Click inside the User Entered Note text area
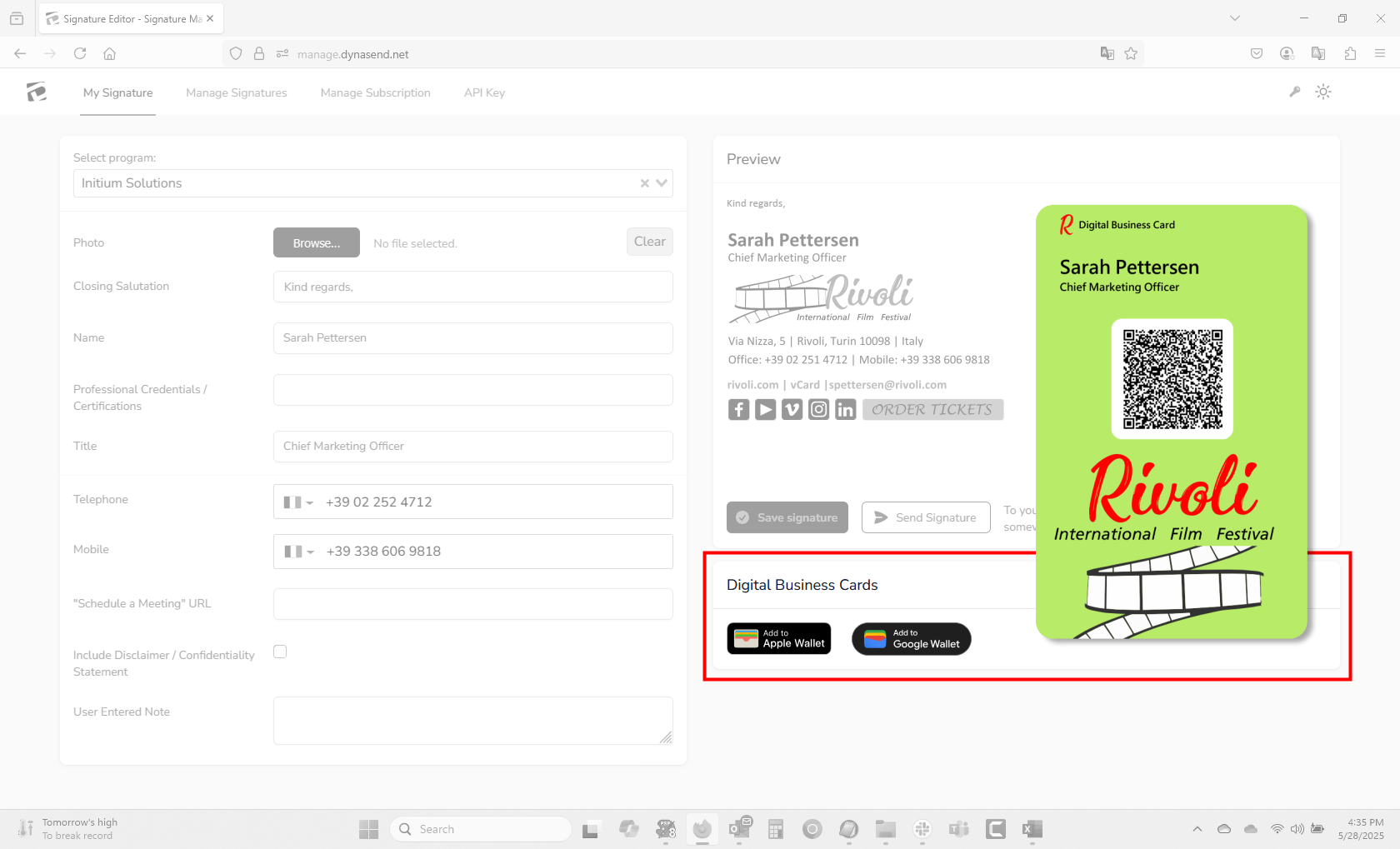Screen dimensions: 1400x849 point(472,720)
